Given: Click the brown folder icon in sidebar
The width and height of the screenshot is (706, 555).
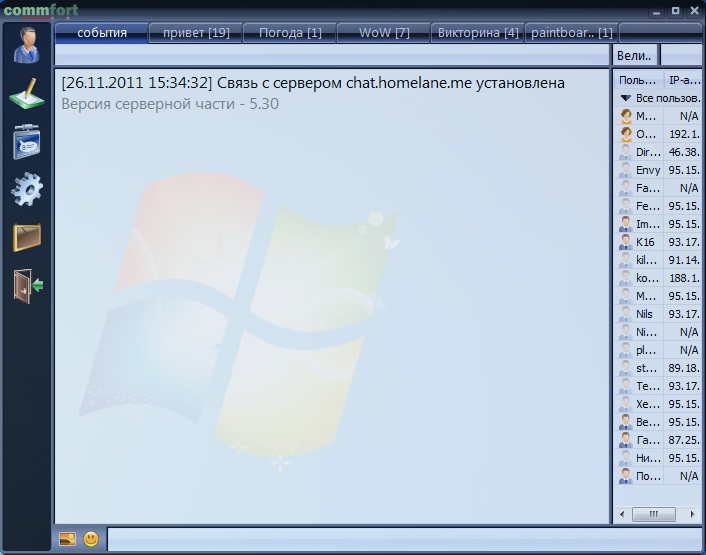Looking at the screenshot, I should [27, 237].
